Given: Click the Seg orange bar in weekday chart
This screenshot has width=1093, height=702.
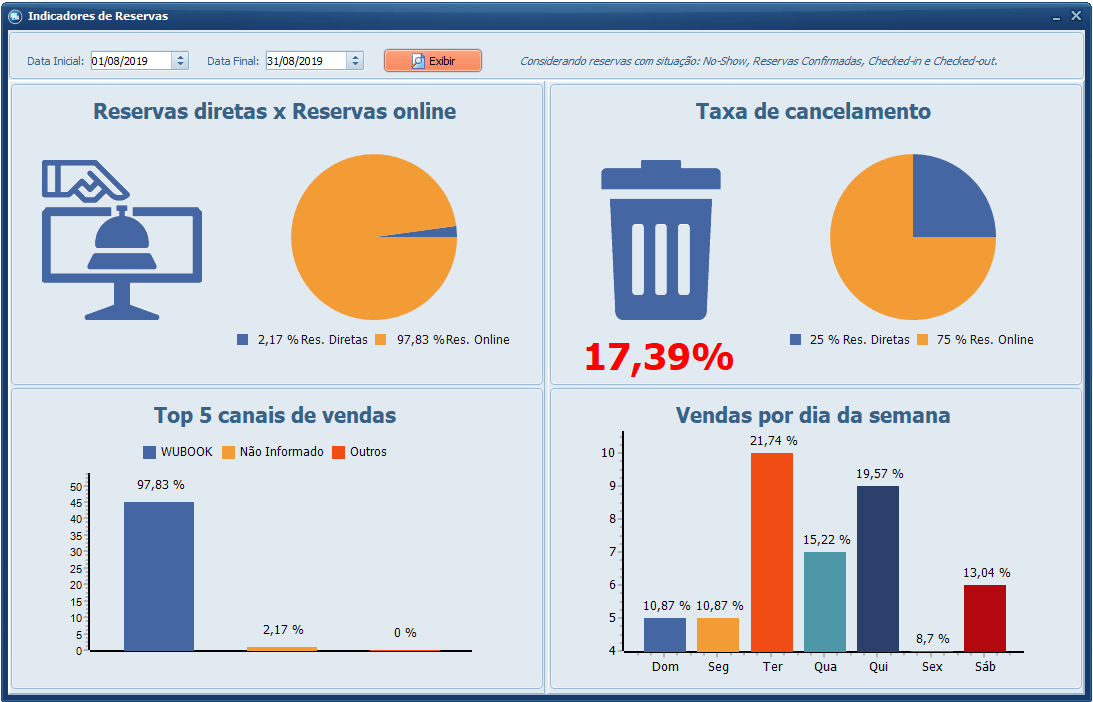Looking at the screenshot, I should (718, 634).
